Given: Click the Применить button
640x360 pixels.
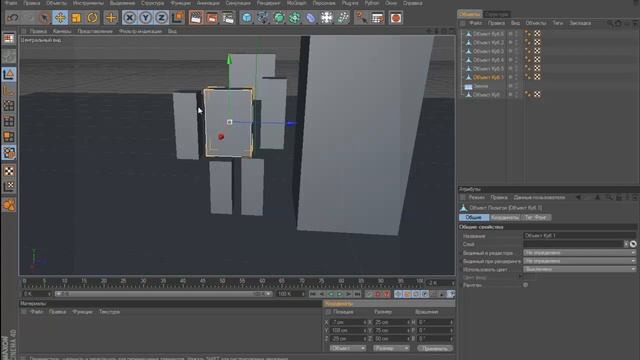Looking at the screenshot, I should point(435,348).
